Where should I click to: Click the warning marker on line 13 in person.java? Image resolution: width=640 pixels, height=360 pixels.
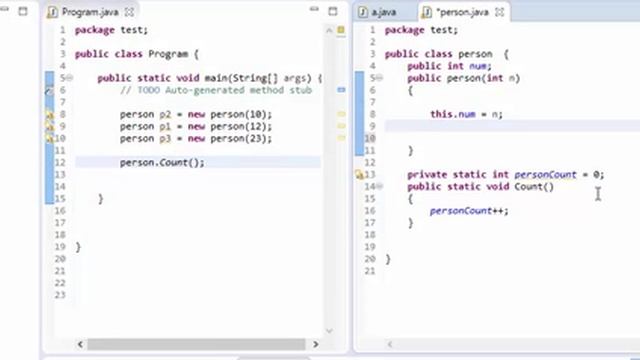pyautogui.click(x=359, y=175)
